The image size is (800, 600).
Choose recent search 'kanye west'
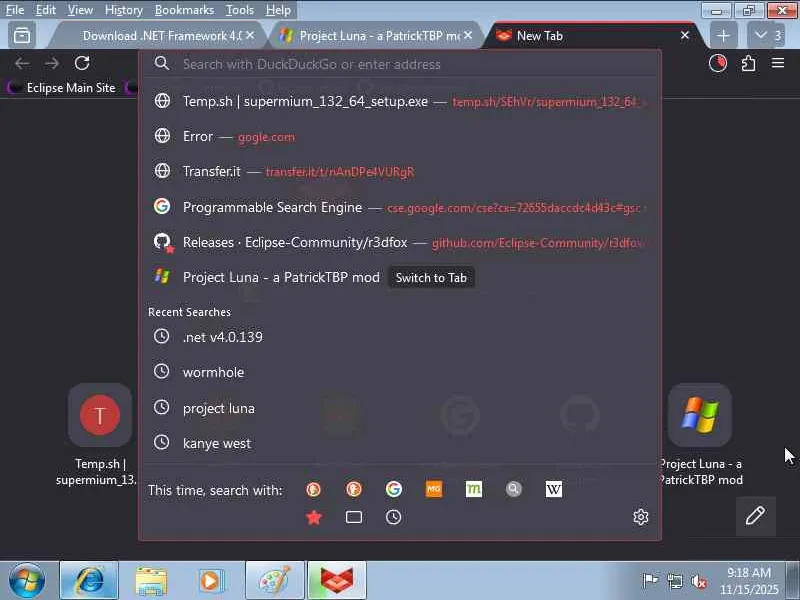pyautogui.click(x=400, y=443)
